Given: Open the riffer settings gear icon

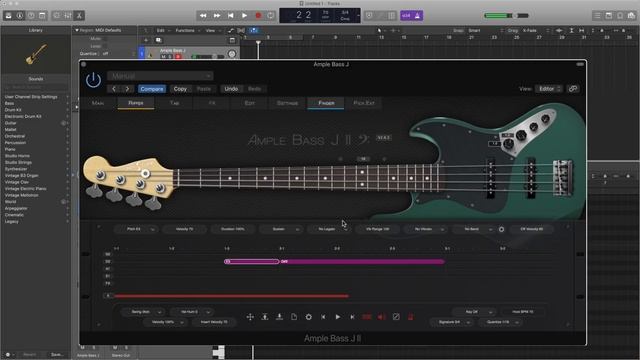Looking at the screenshot, I should point(309,317).
